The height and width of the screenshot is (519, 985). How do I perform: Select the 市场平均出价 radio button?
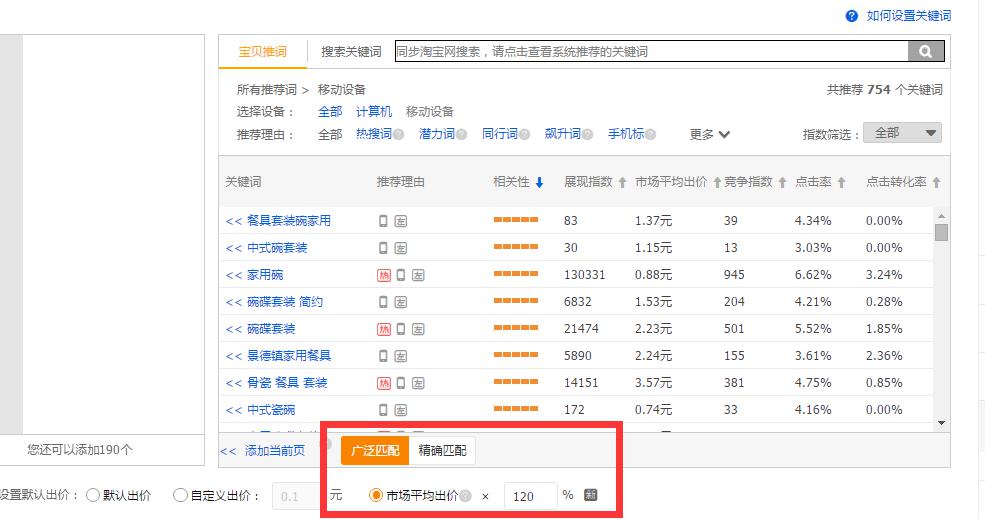pyautogui.click(x=376, y=495)
